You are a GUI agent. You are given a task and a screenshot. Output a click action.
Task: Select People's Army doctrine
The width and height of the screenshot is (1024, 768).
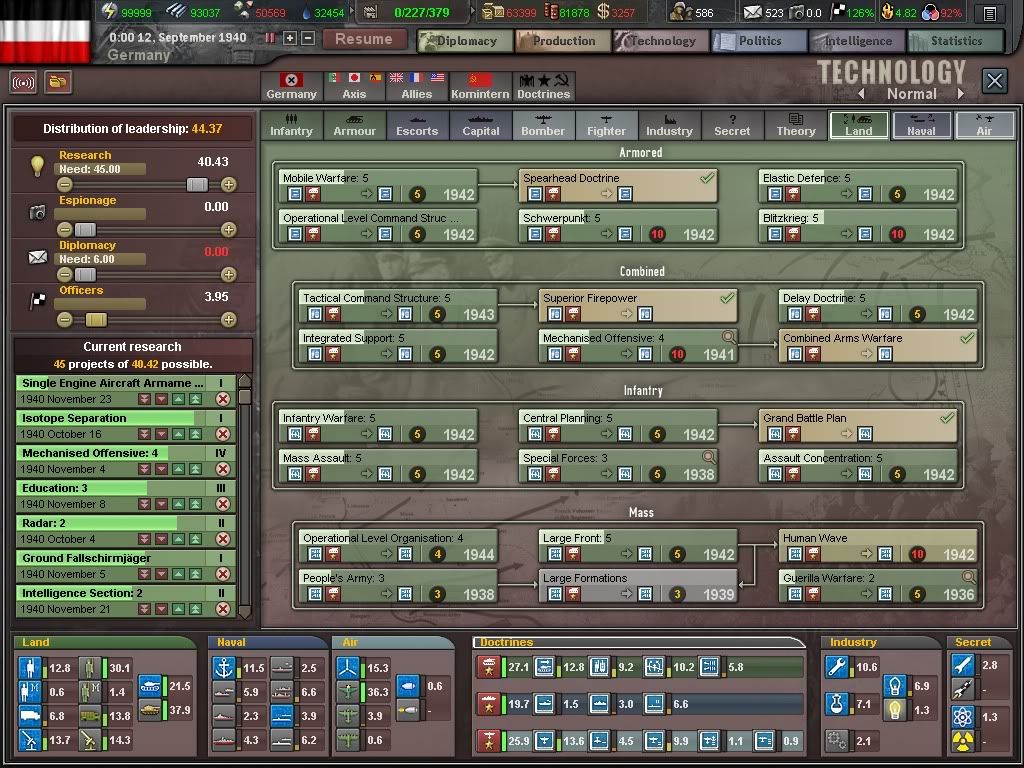tap(398, 586)
